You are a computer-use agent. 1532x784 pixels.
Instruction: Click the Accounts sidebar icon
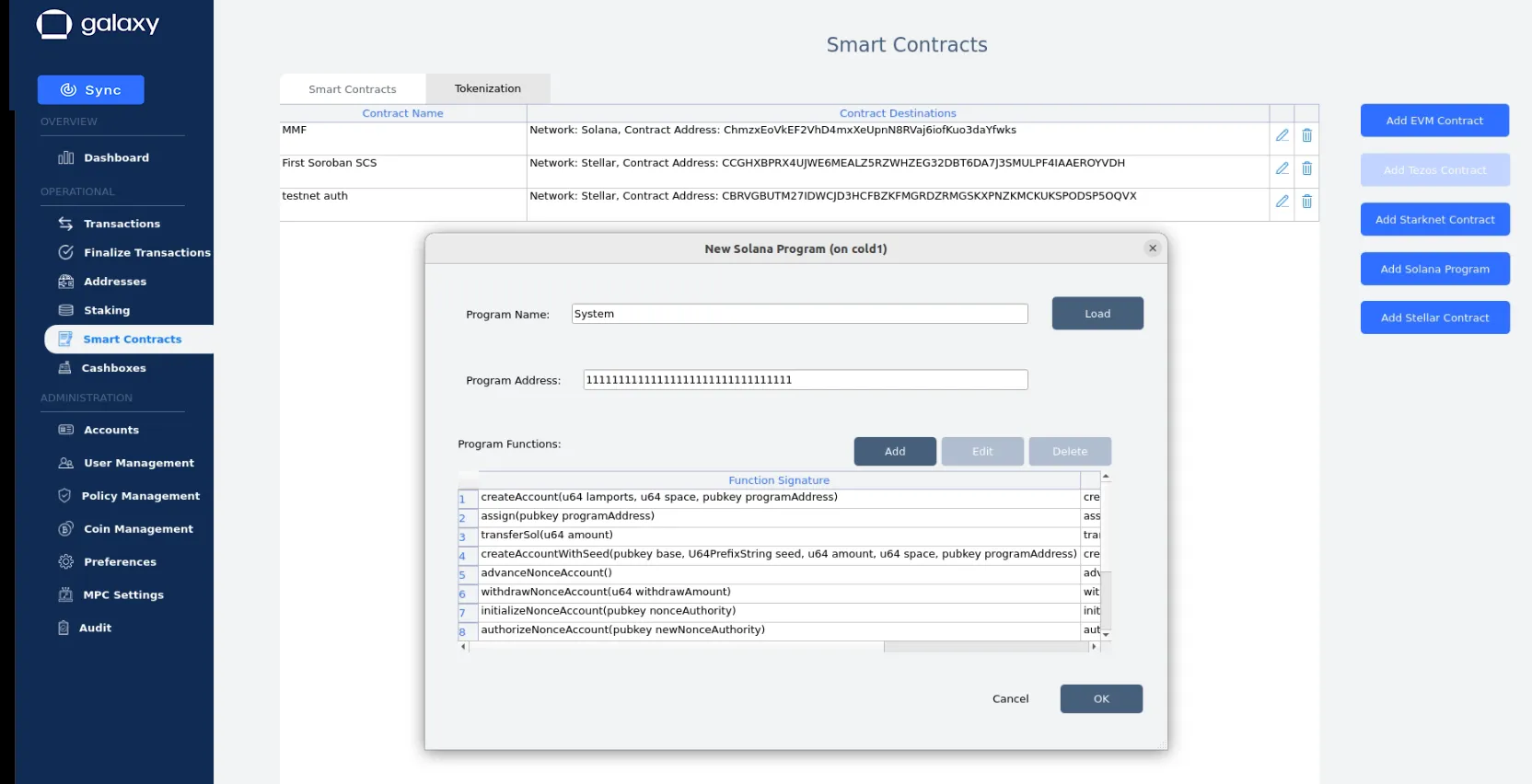[x=65, y=430]
